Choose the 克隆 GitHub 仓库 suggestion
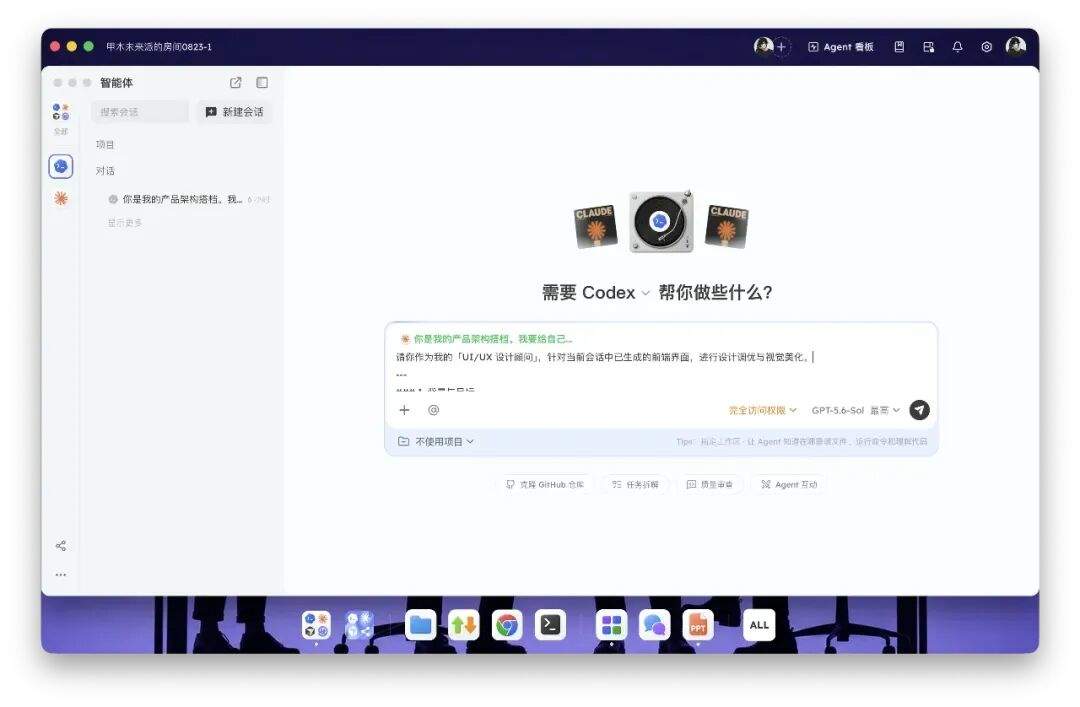1080x707 pixels. 545,484
